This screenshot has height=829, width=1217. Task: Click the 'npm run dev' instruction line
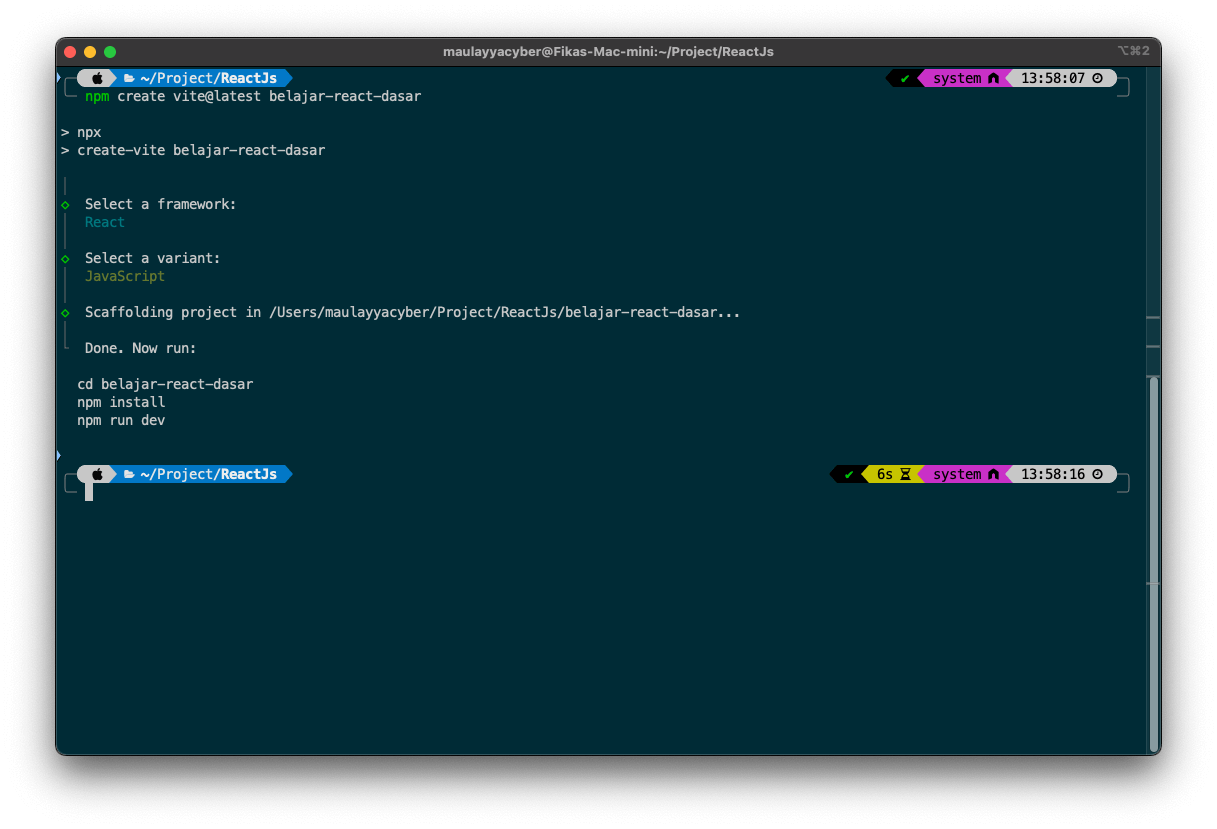[121, 420]
